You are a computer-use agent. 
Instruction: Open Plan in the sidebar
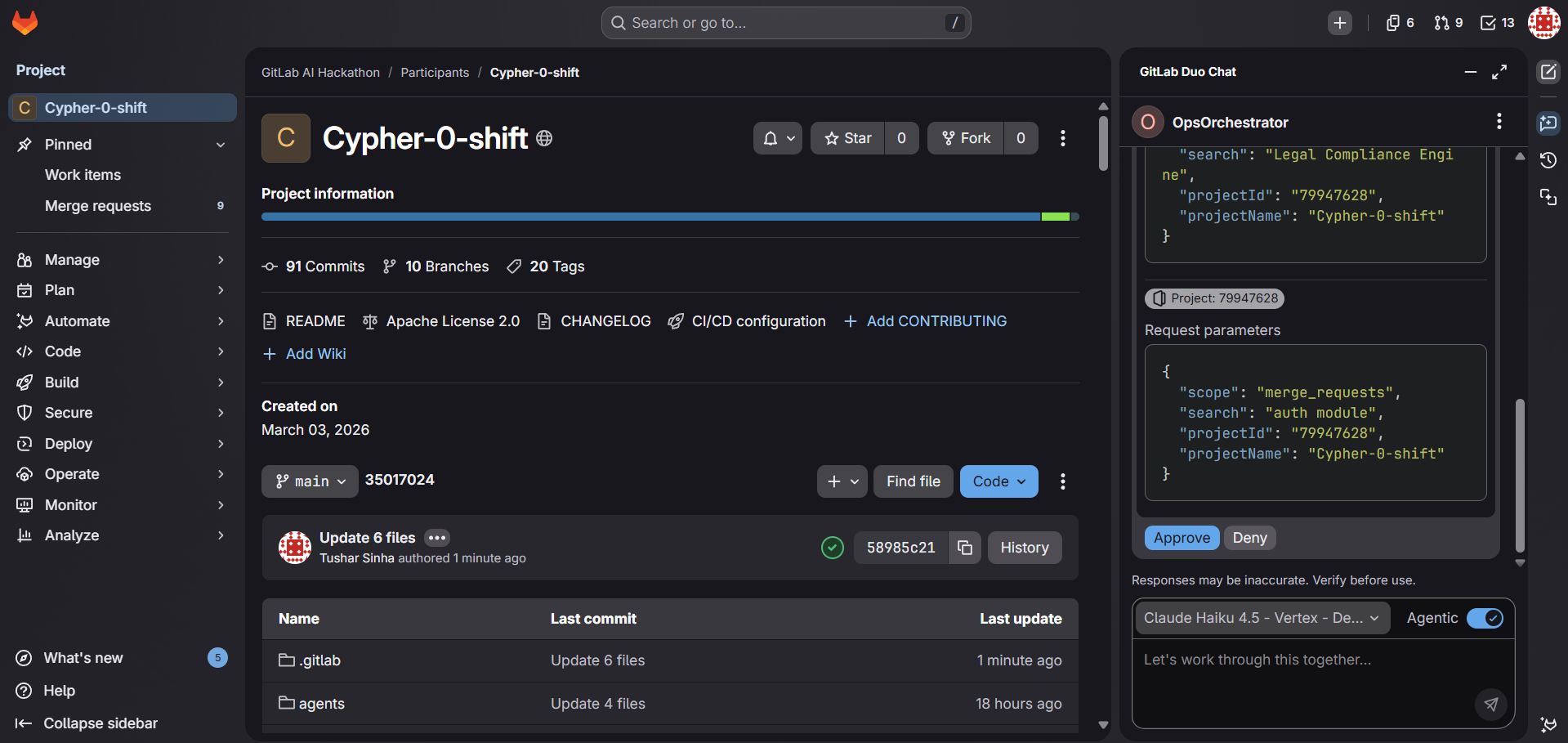click(123, 290)
